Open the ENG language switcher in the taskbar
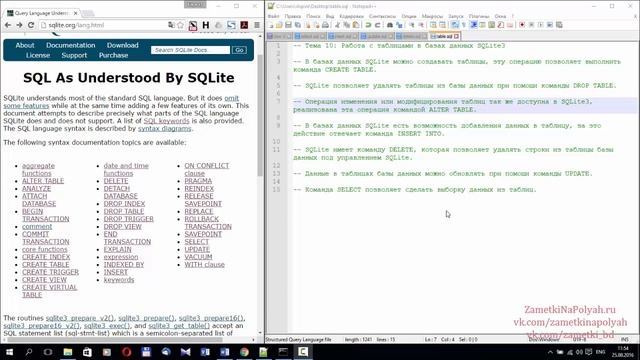The width and height of the screenshot is (640, 360). [x=600, y=352]
